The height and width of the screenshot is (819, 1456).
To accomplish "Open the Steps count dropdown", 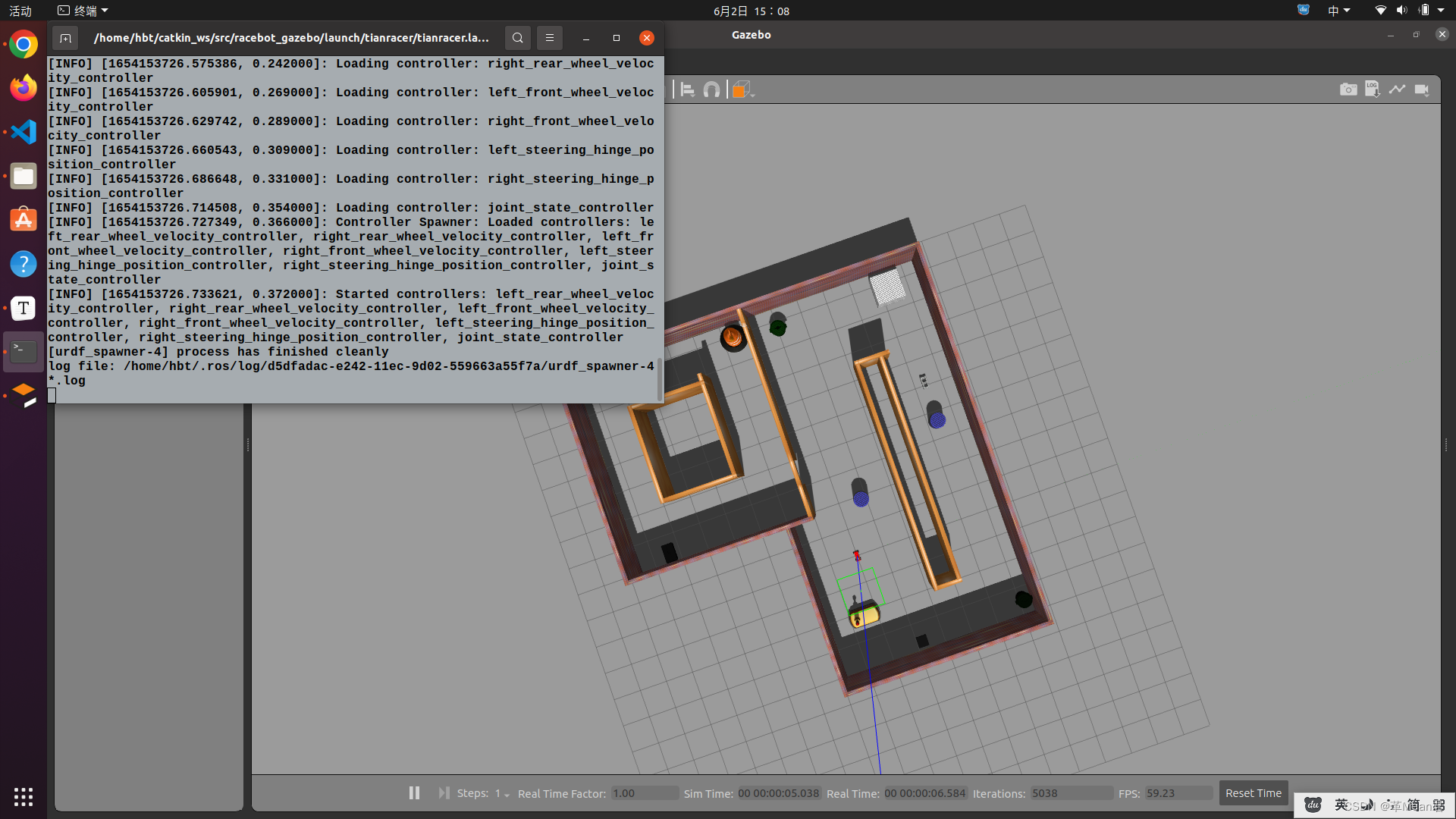I will coord(502,793).
